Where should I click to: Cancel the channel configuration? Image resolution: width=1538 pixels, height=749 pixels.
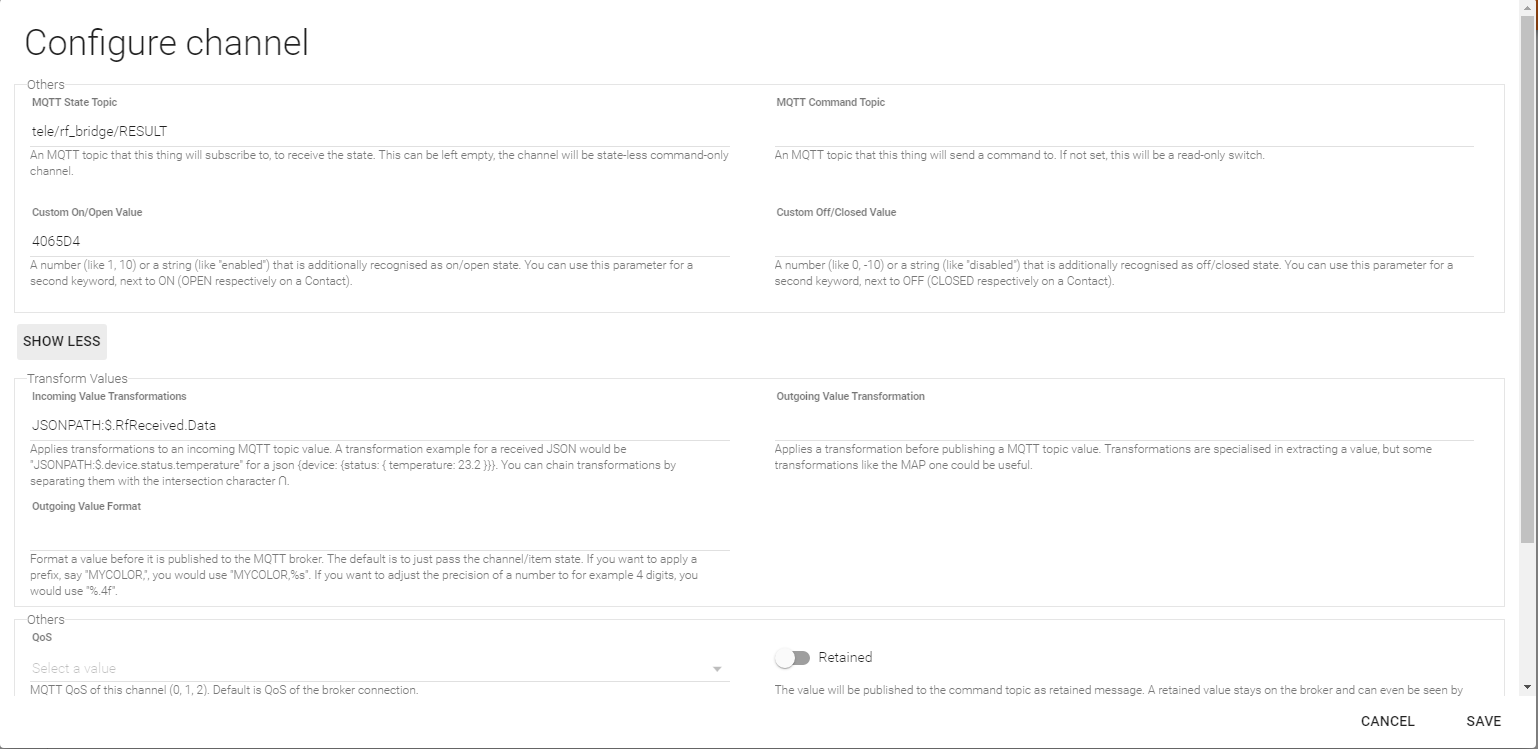click(x=1387, y=721)
